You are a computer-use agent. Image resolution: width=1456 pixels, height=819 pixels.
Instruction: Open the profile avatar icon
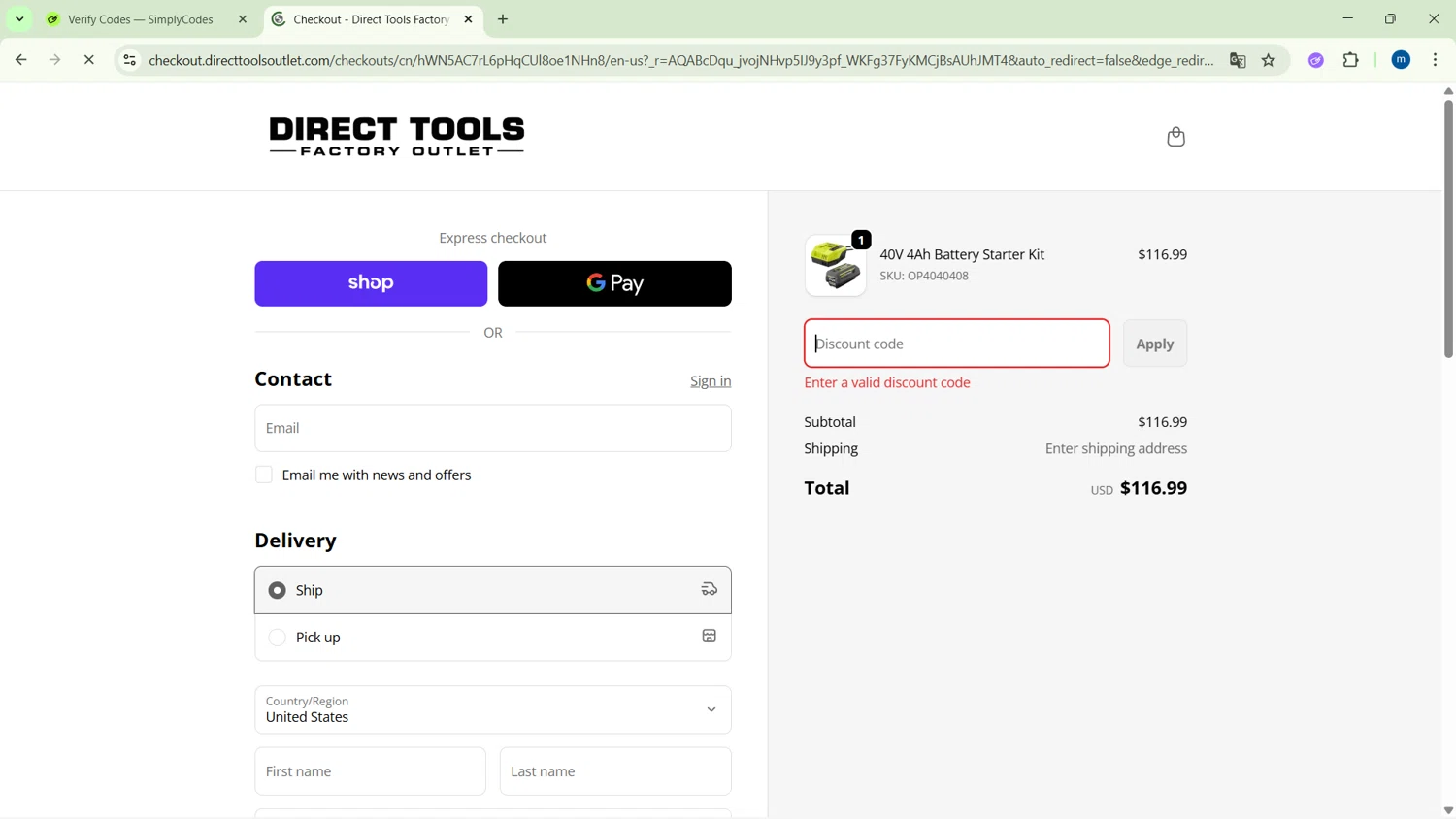tap(1401, 60)
